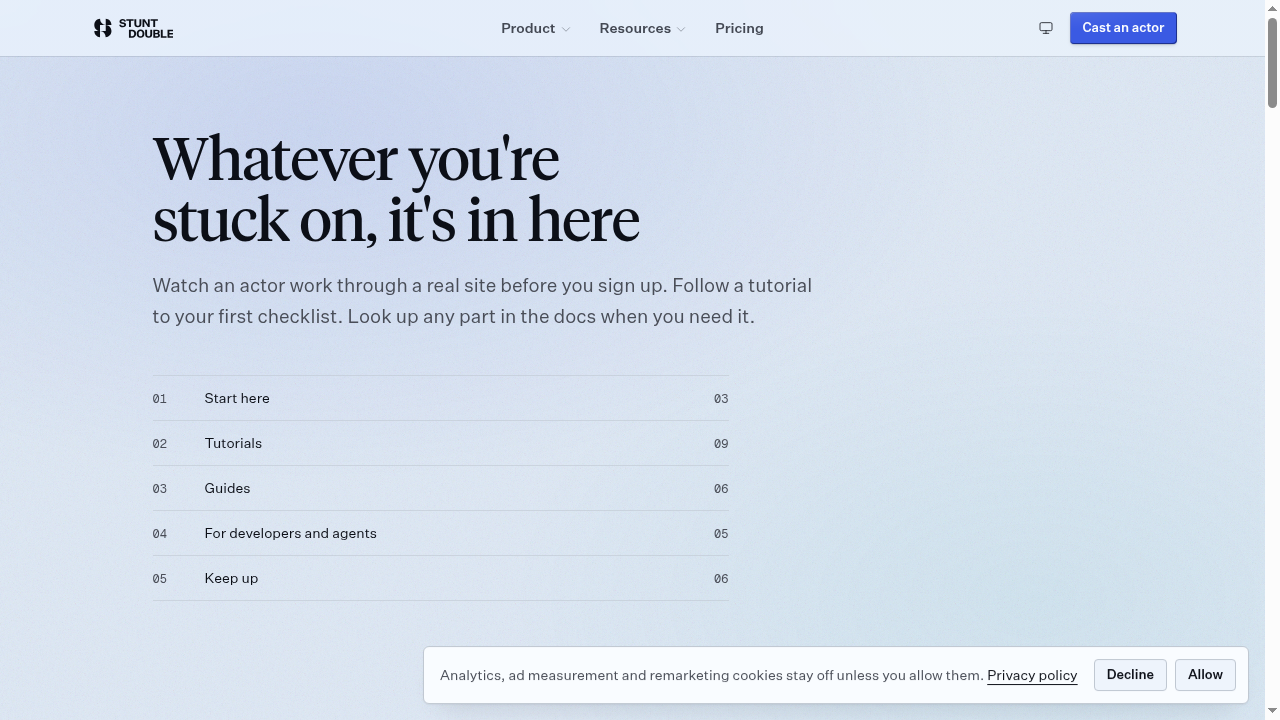The height and width of the screenshot is (720, 1280).
Task: Click the page vertical scrollbar thumb
Action: click(x=1272, y=62)
